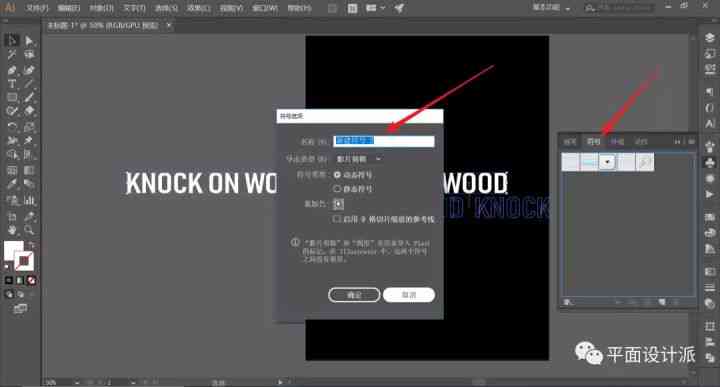Expand the status bar info arrow
This screenshot has height=387, width=720.
[x=280, y=382]
